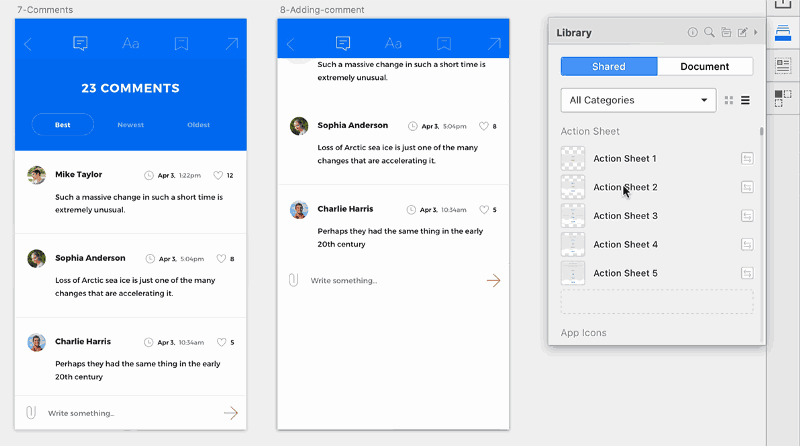Viewport: 800px width, 446px height.
Task: Click the comments icon in 7-Comments header
Action: (x=80, y=43)
